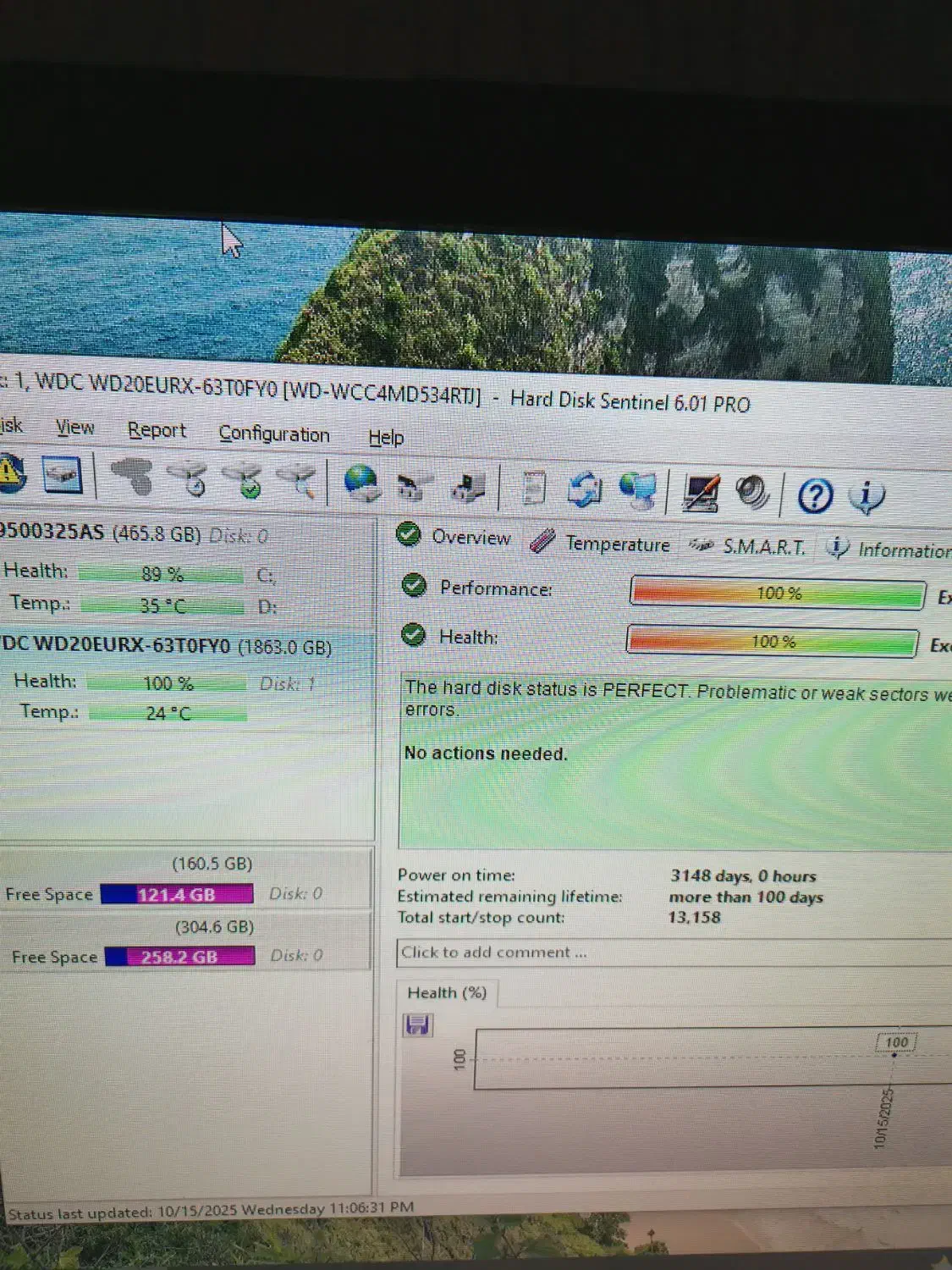Click the disk with magnifier test icon
Screen dimensions: 952x1270
click(296, 481)
